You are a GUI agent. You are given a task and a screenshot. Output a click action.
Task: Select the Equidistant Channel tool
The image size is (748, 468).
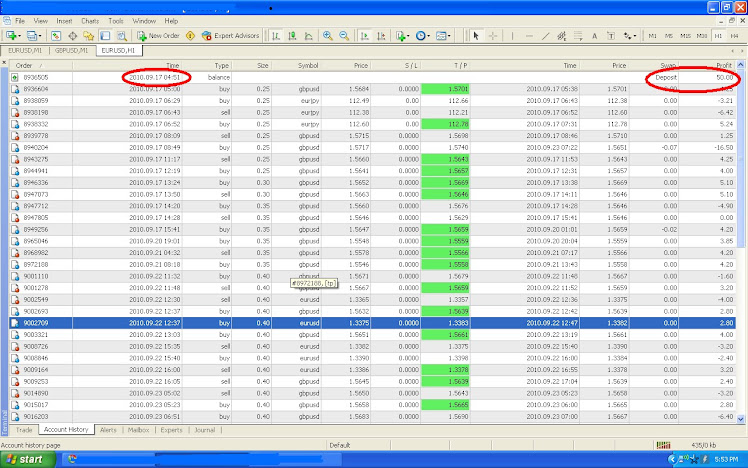(x=562, y=36)
